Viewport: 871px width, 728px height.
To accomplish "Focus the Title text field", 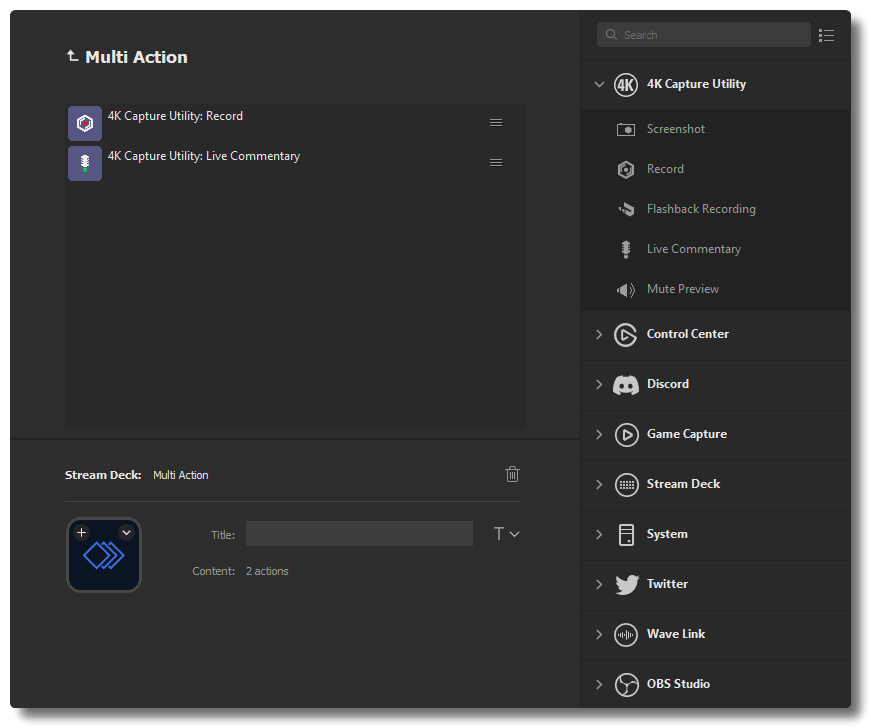I will pos(359,534).
